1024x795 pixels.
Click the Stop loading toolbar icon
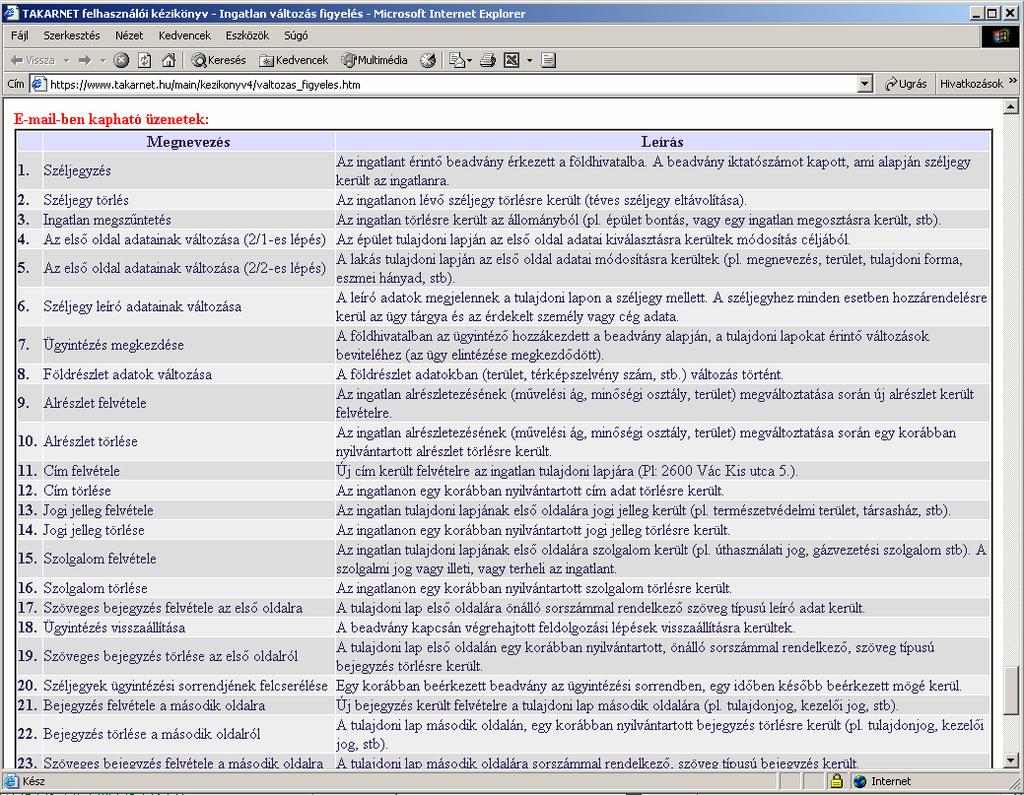point(121,61)
